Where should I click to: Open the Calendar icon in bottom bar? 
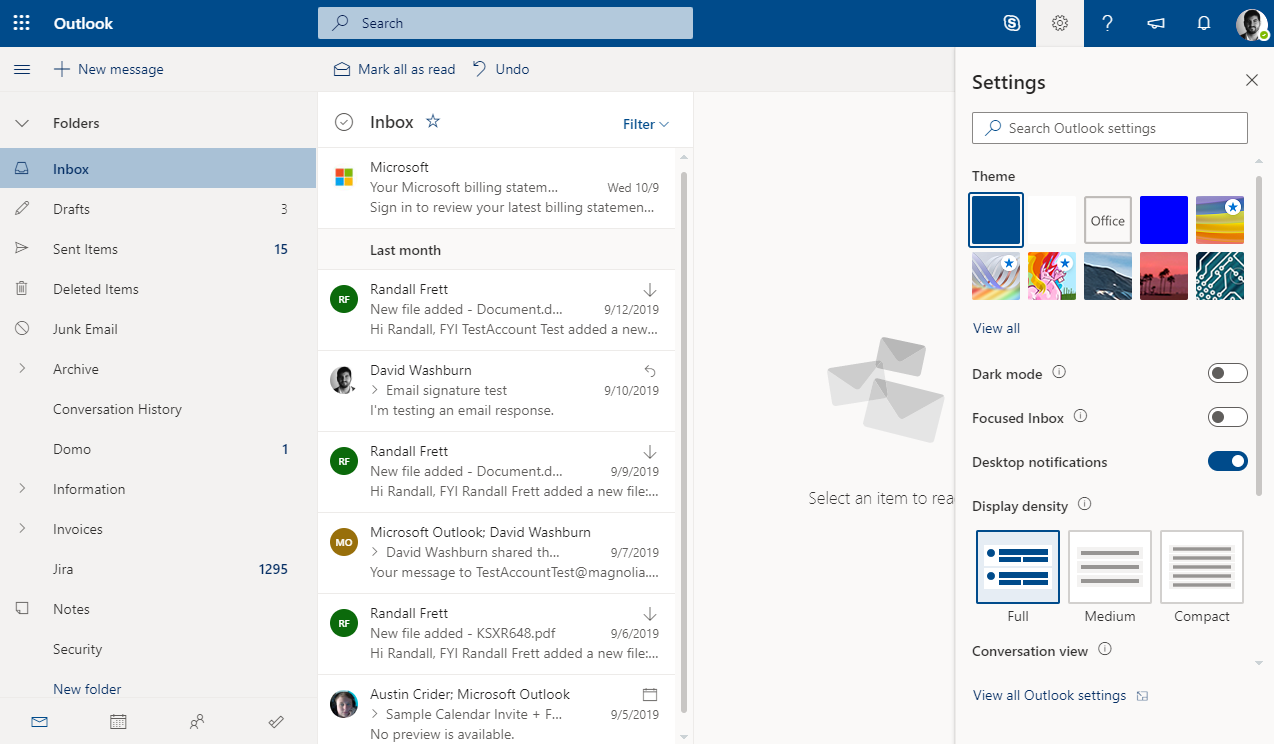118,721
